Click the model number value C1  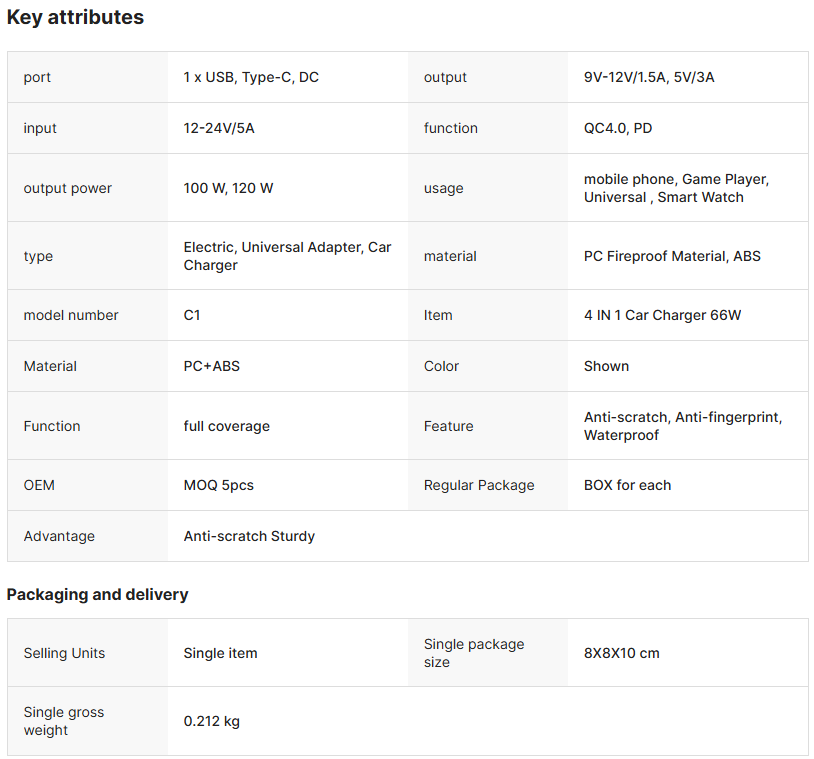[x=192, y=315]
